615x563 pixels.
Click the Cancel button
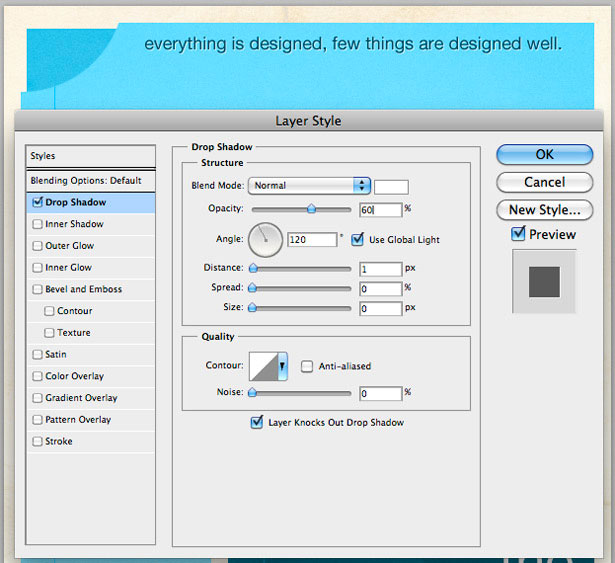tap(544, 182)
